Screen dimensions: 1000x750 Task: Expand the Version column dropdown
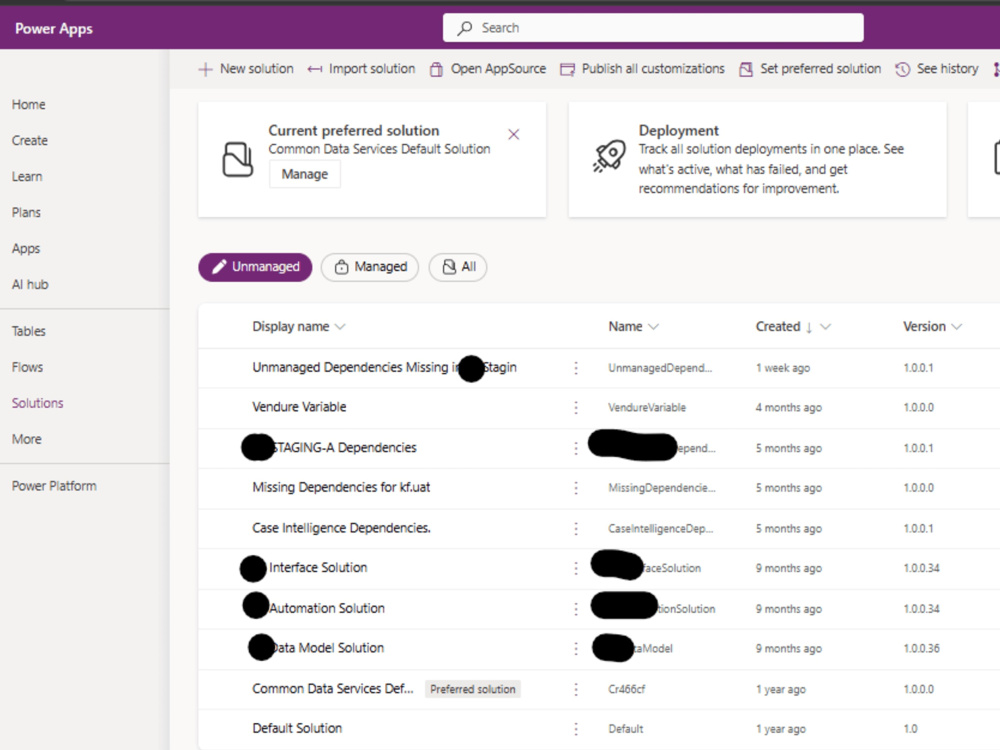[x=956, y=327]
